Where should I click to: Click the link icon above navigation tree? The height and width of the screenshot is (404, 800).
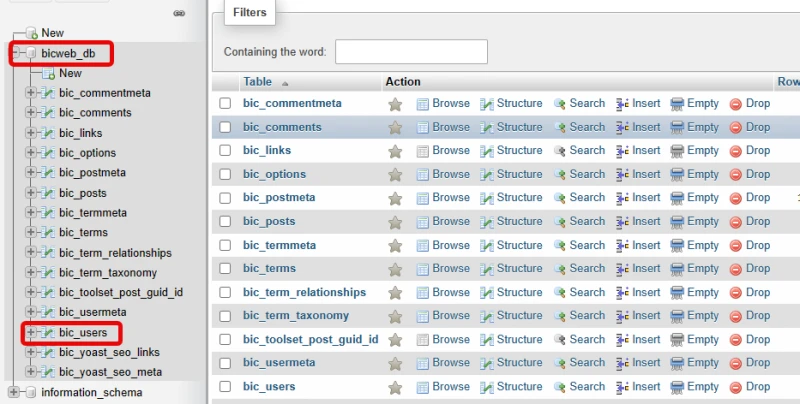tap(179, 13)
